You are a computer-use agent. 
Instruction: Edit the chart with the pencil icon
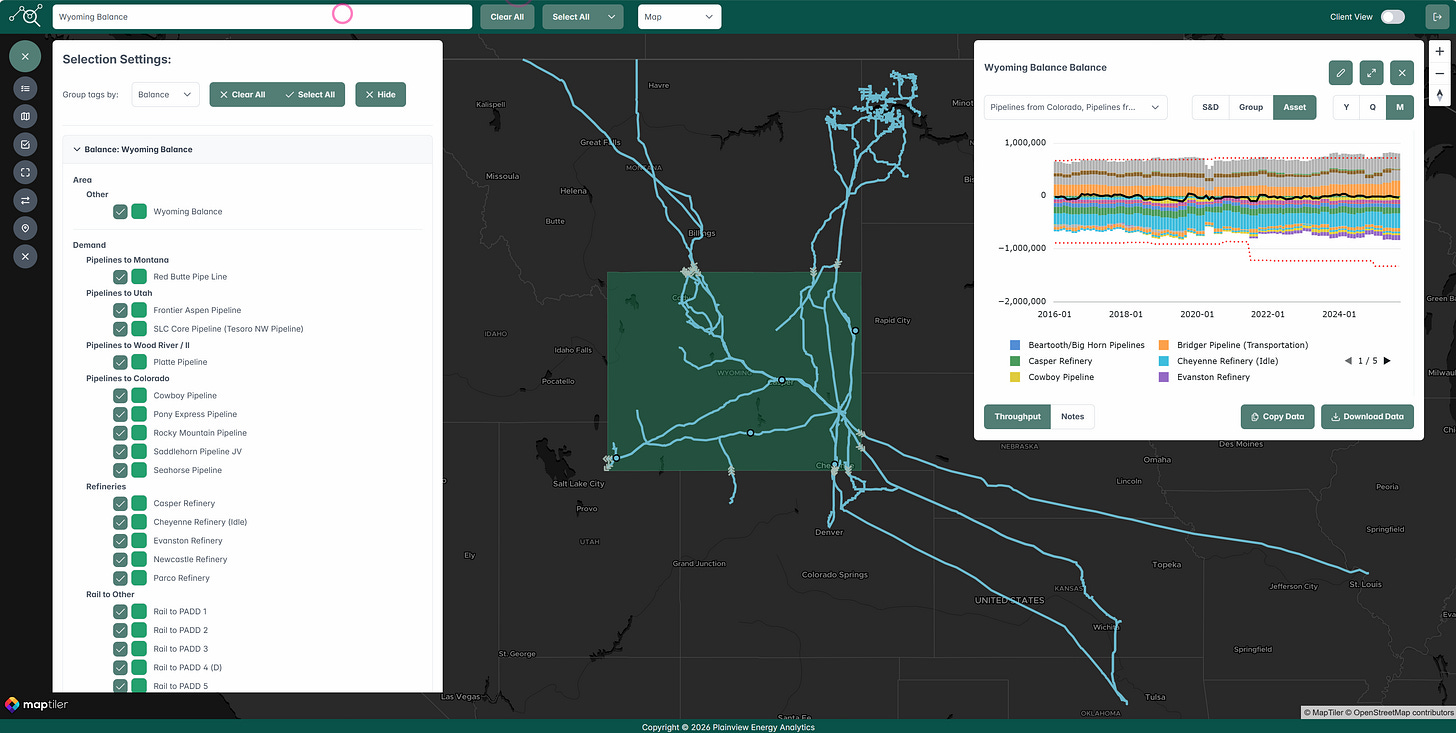(x=1341, y=72)
